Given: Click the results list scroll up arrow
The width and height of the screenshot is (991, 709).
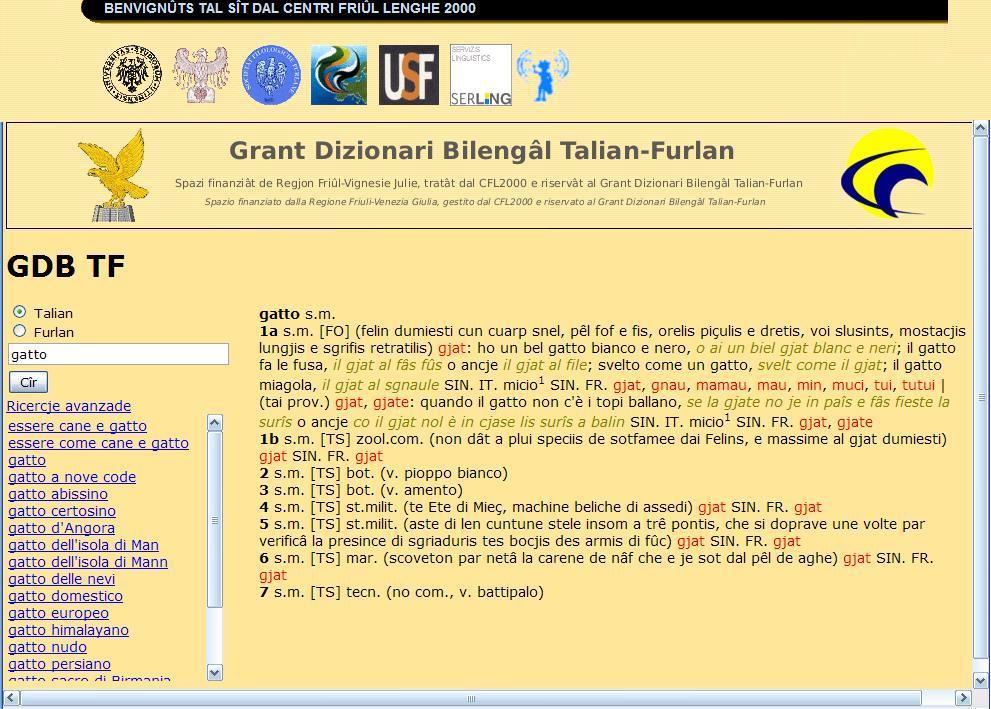Looking at the screenshot, I should pyautogui.click(x=215, y=423).
